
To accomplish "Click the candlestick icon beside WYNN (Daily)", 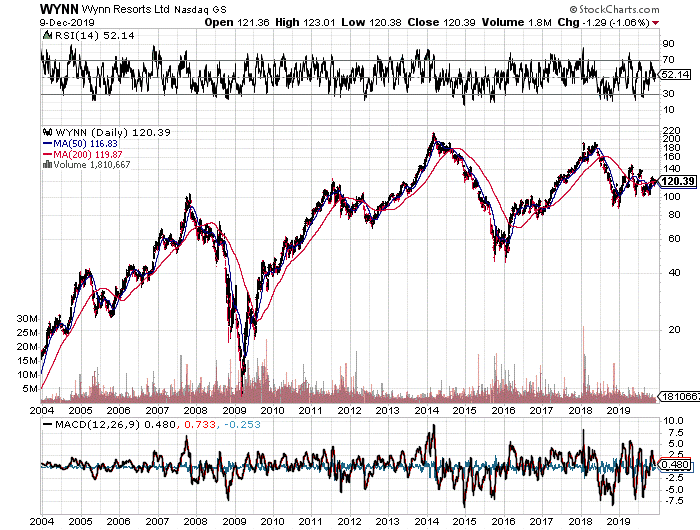I will (x=47, y=132).
